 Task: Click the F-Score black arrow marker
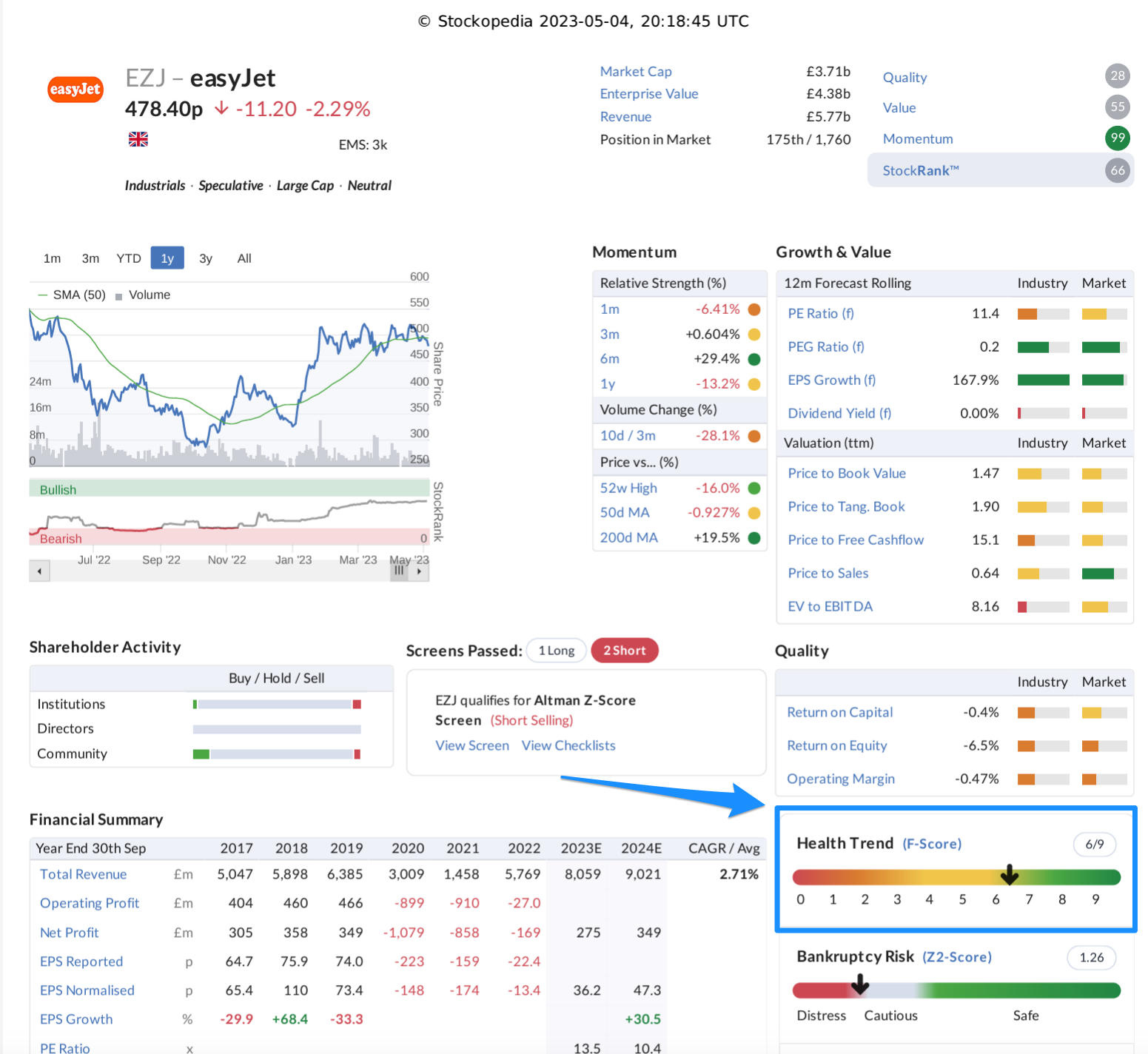pos(1009,876)
